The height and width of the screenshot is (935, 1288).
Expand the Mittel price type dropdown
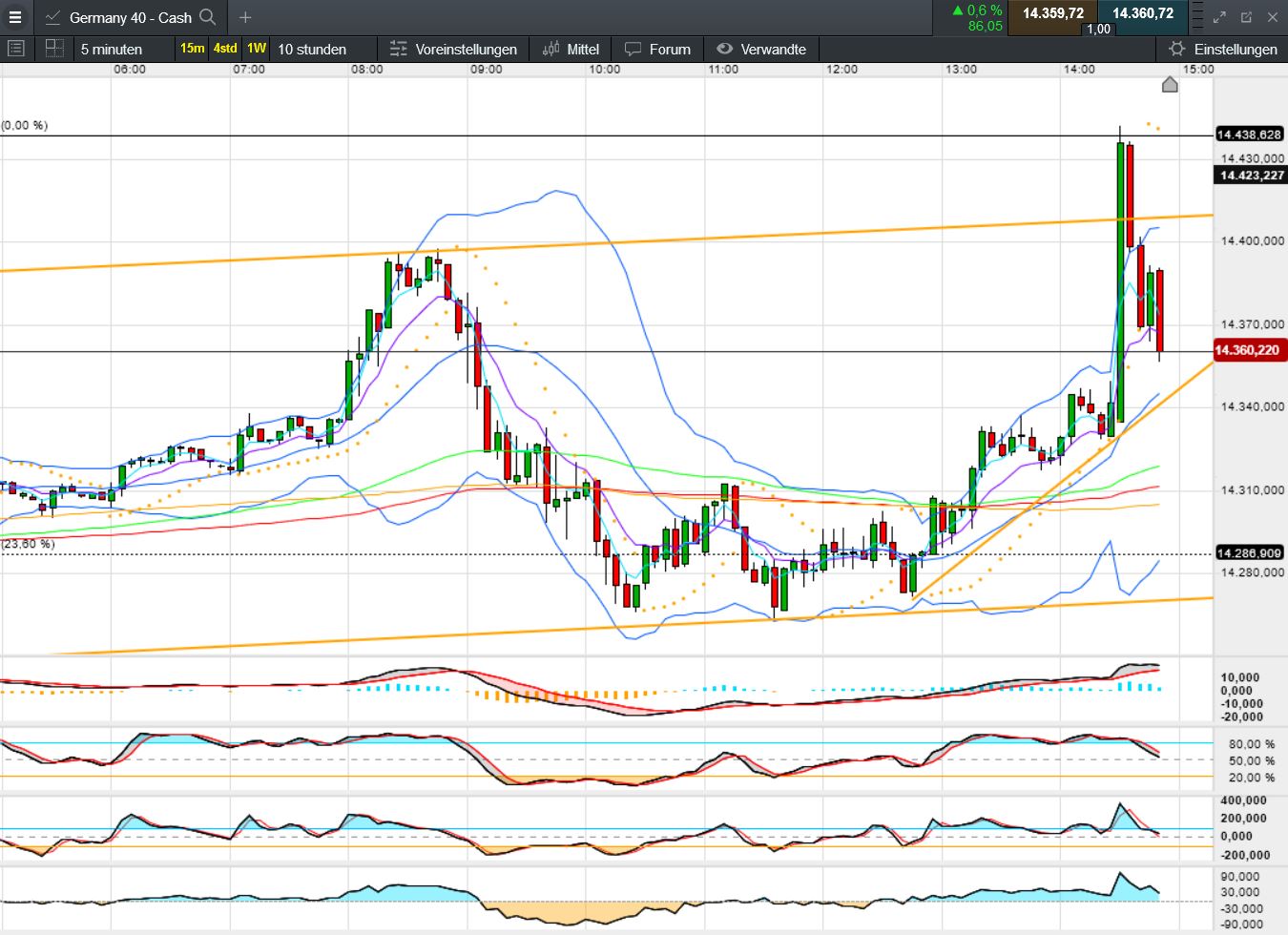[x=571, y=49]
